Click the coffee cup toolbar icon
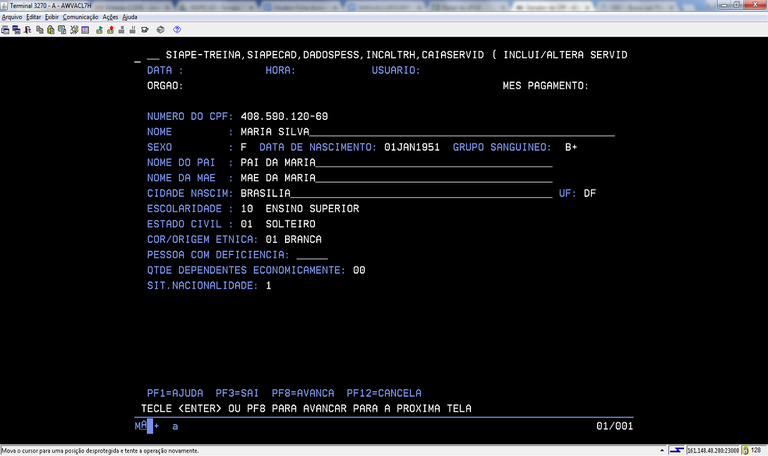The width and height of the screenshot is (768, 456). tap(144, 30)
